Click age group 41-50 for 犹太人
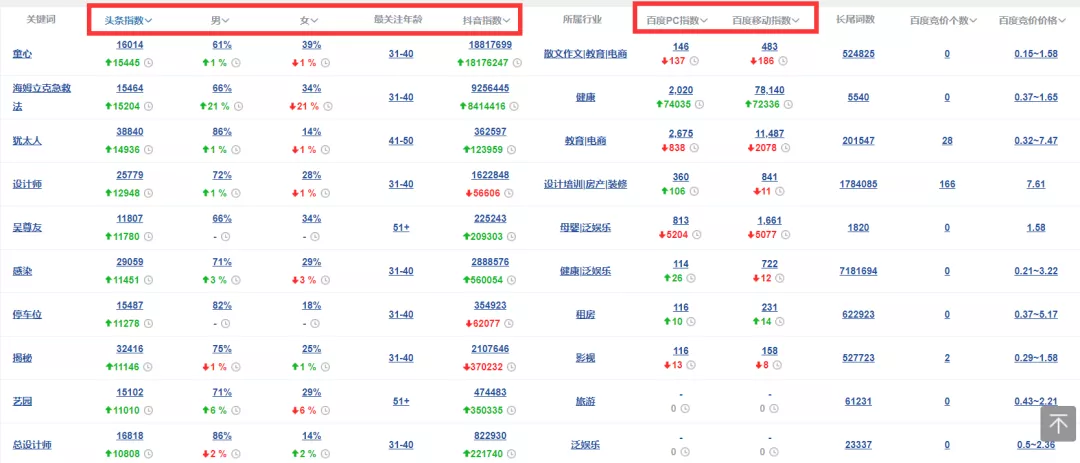The image size is (1080, 463). click(401, 141)
